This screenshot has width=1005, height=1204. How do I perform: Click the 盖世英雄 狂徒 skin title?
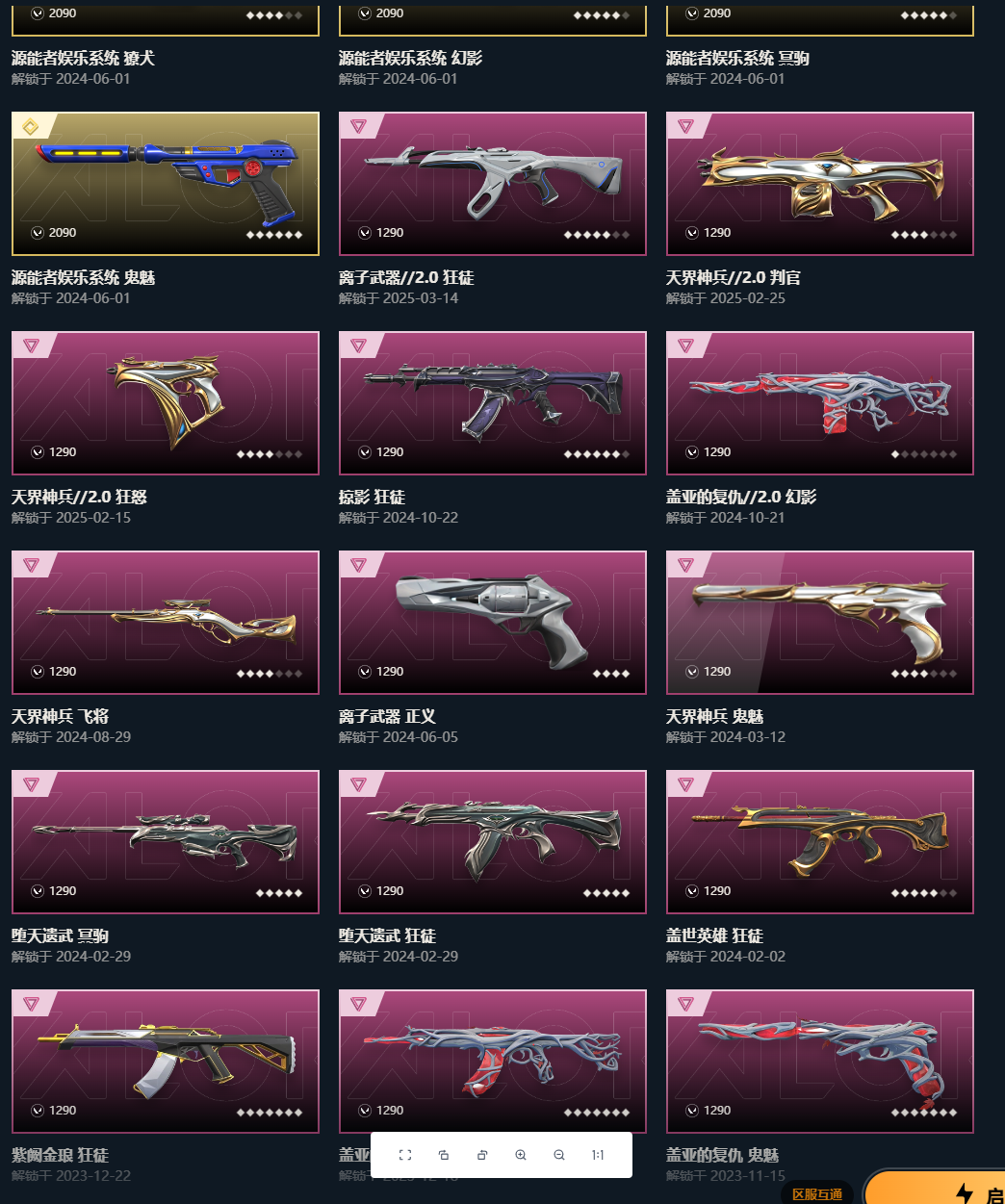(714, 935)
